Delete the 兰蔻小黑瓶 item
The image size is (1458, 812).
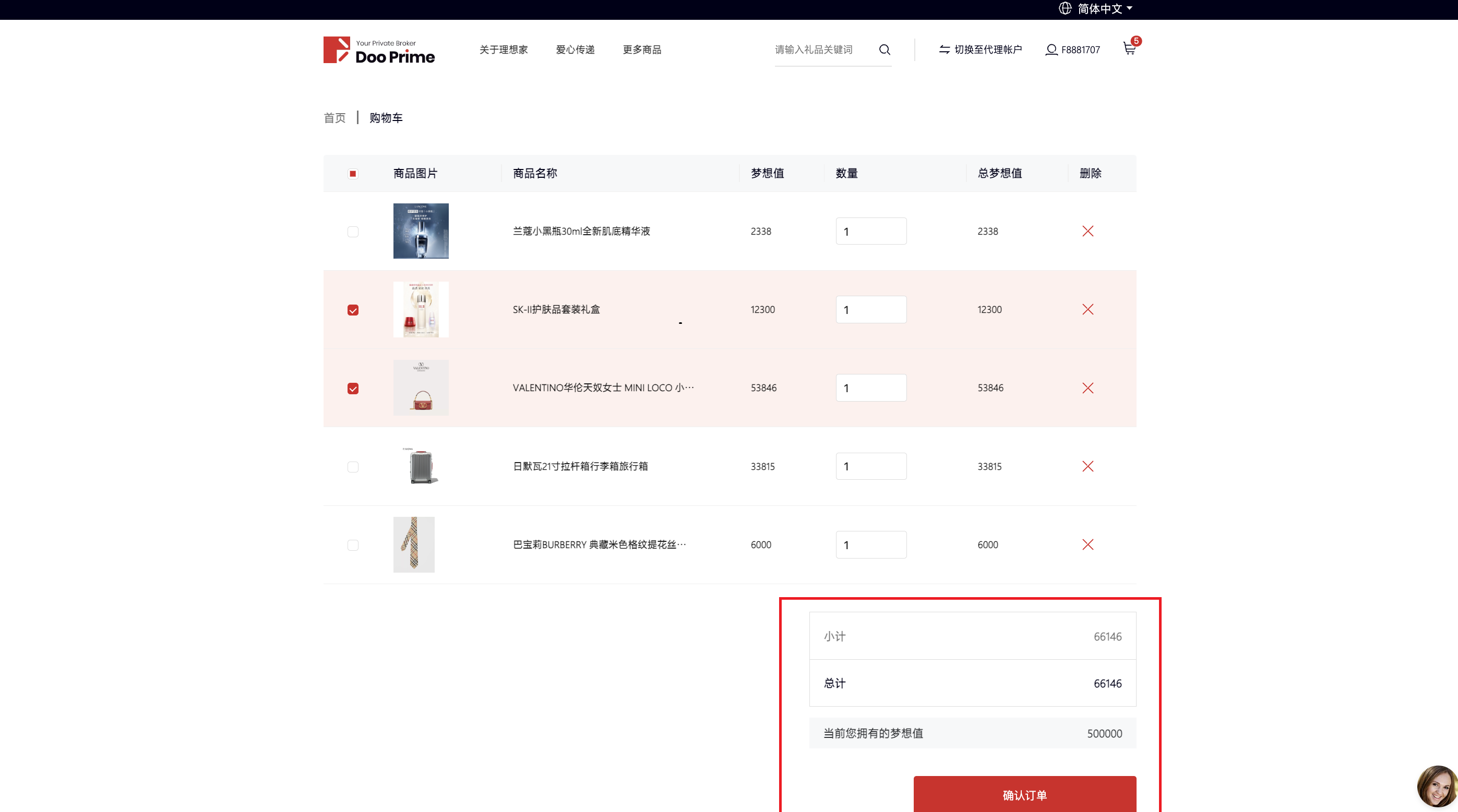(1087, 231)
